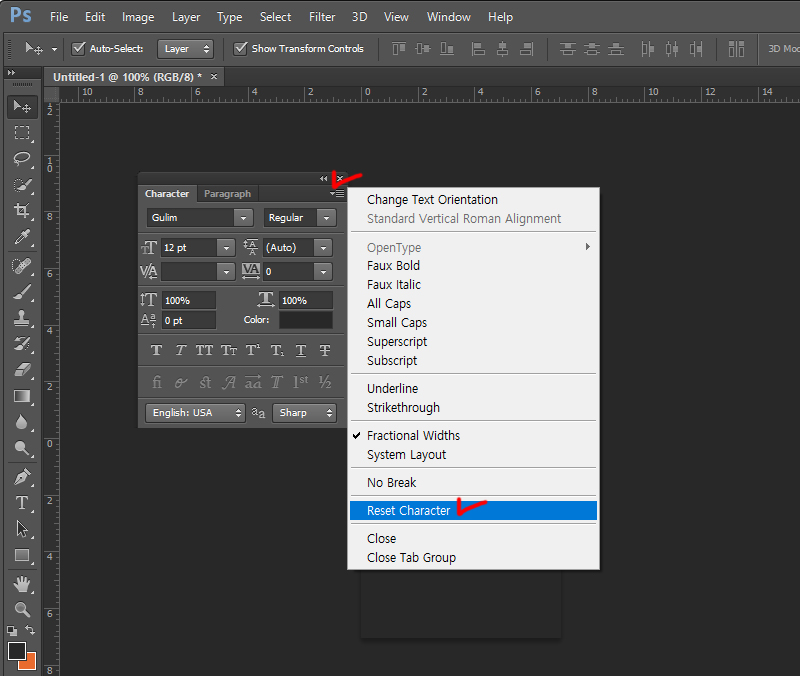
Task: Collapse Character panel with double-arrow icon
Action: pyautogui.click(x=323, y=179)
